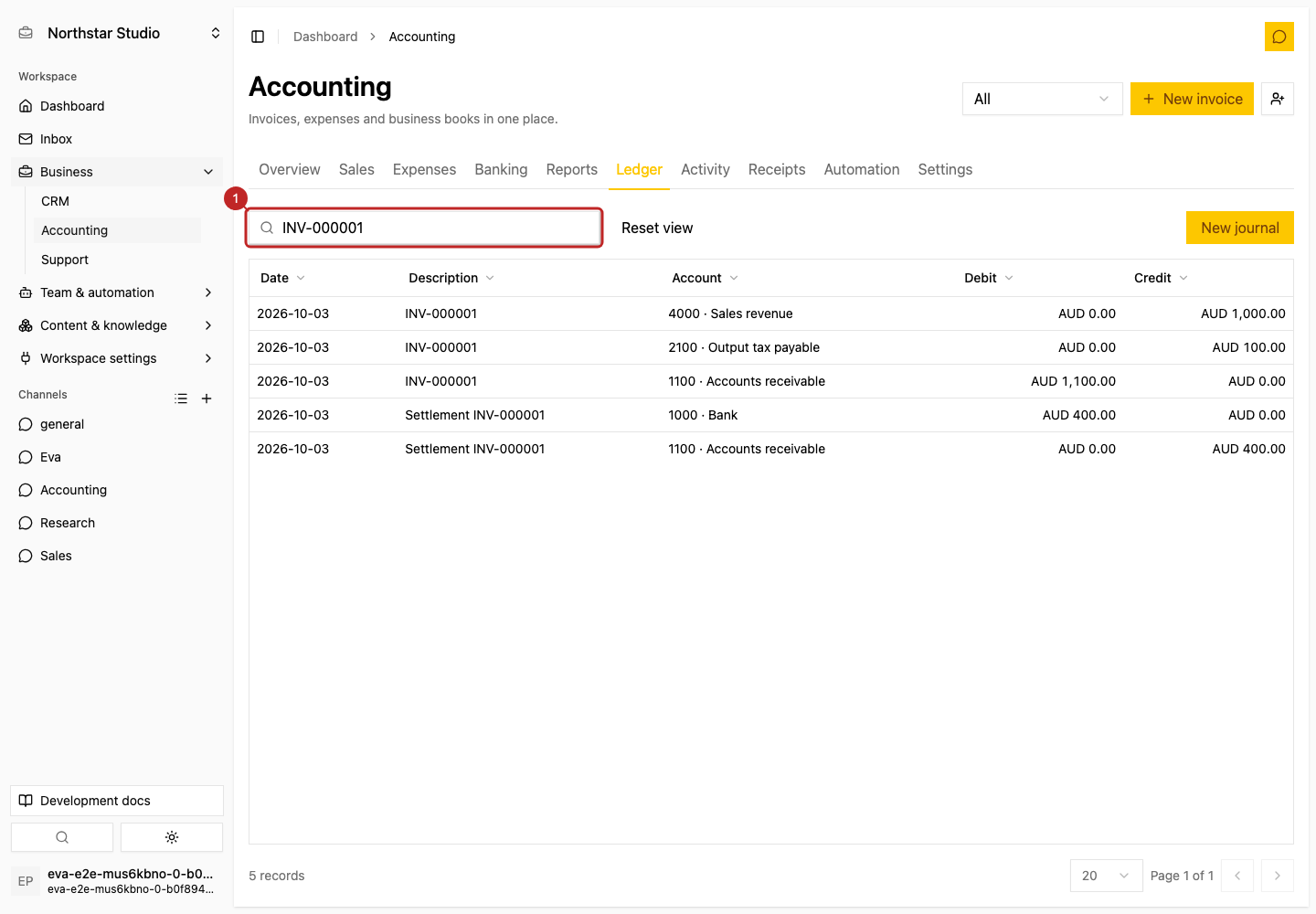Click the INV-000001 search input field
Screen dimensions: 1316x914
pyautogui.click(x=424, y=228)
